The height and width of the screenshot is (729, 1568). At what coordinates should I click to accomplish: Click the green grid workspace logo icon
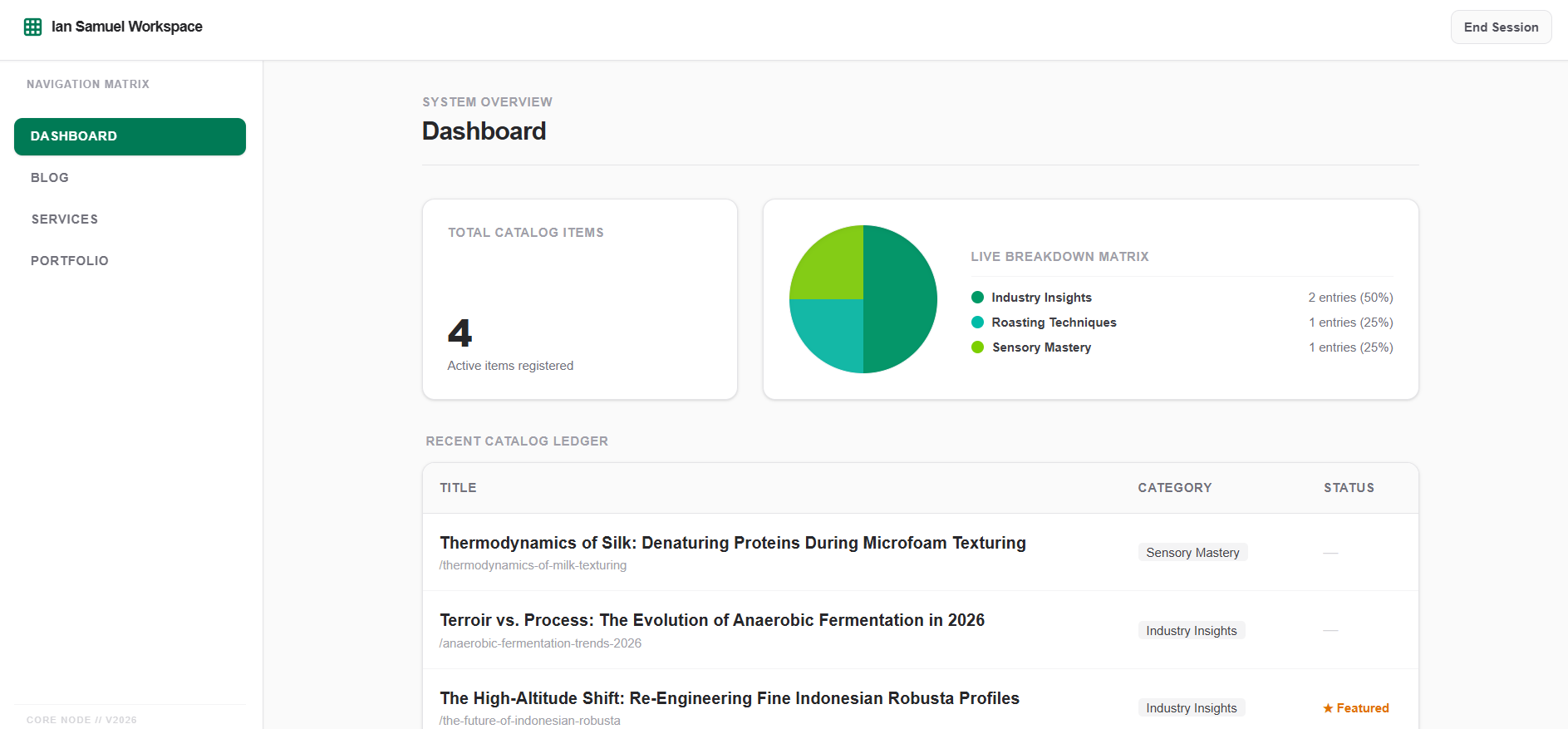point(33,27)
